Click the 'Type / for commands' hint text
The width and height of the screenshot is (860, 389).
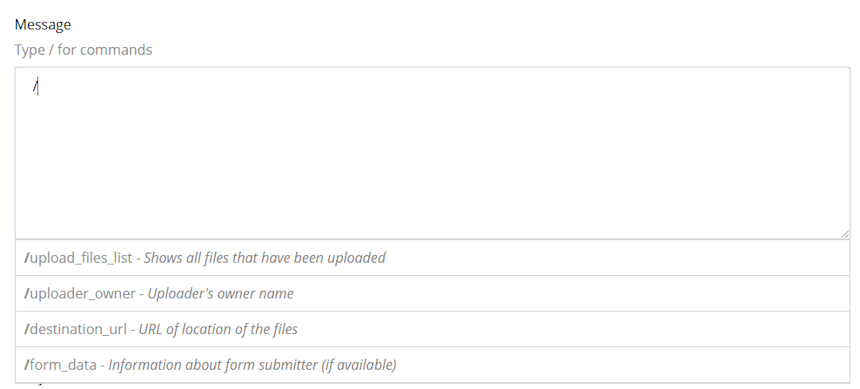pyautogui.click(x=83, y=50)
